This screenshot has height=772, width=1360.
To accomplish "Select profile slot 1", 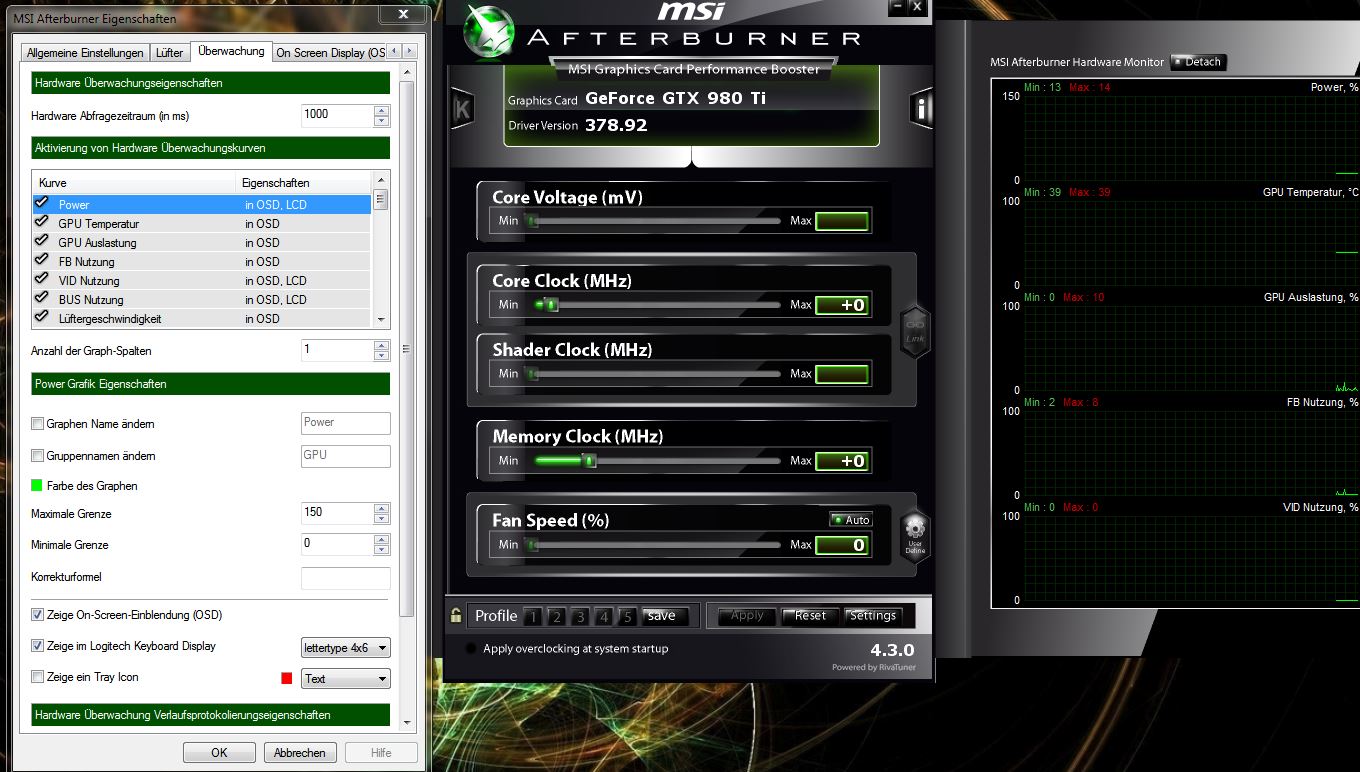I will click(533, 616).
